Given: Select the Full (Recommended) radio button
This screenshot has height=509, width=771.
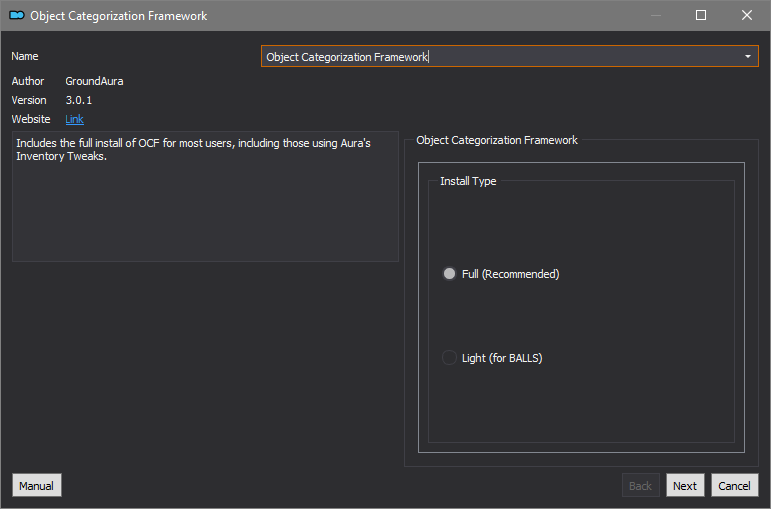Looking at the screenshot, I should pyautogui.click(x=449, y=273).
